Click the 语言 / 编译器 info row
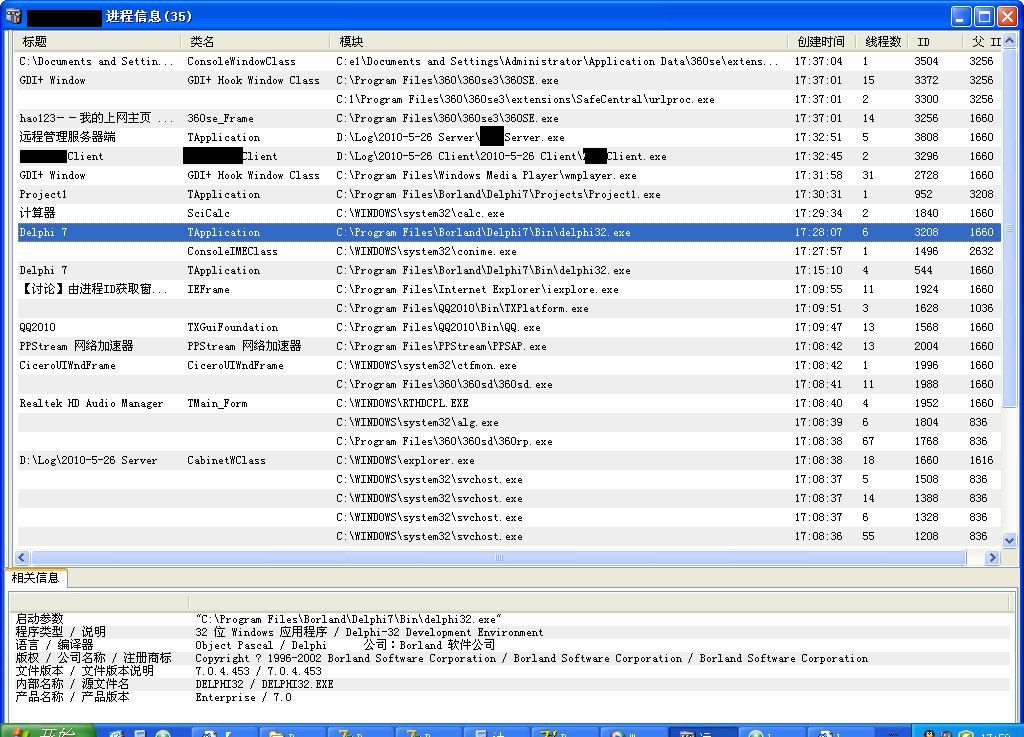 pos(511,645)
